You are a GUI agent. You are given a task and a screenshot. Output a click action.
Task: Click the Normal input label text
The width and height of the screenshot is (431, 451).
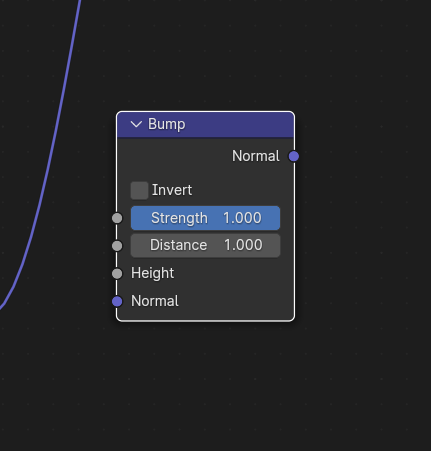[155, 301]
